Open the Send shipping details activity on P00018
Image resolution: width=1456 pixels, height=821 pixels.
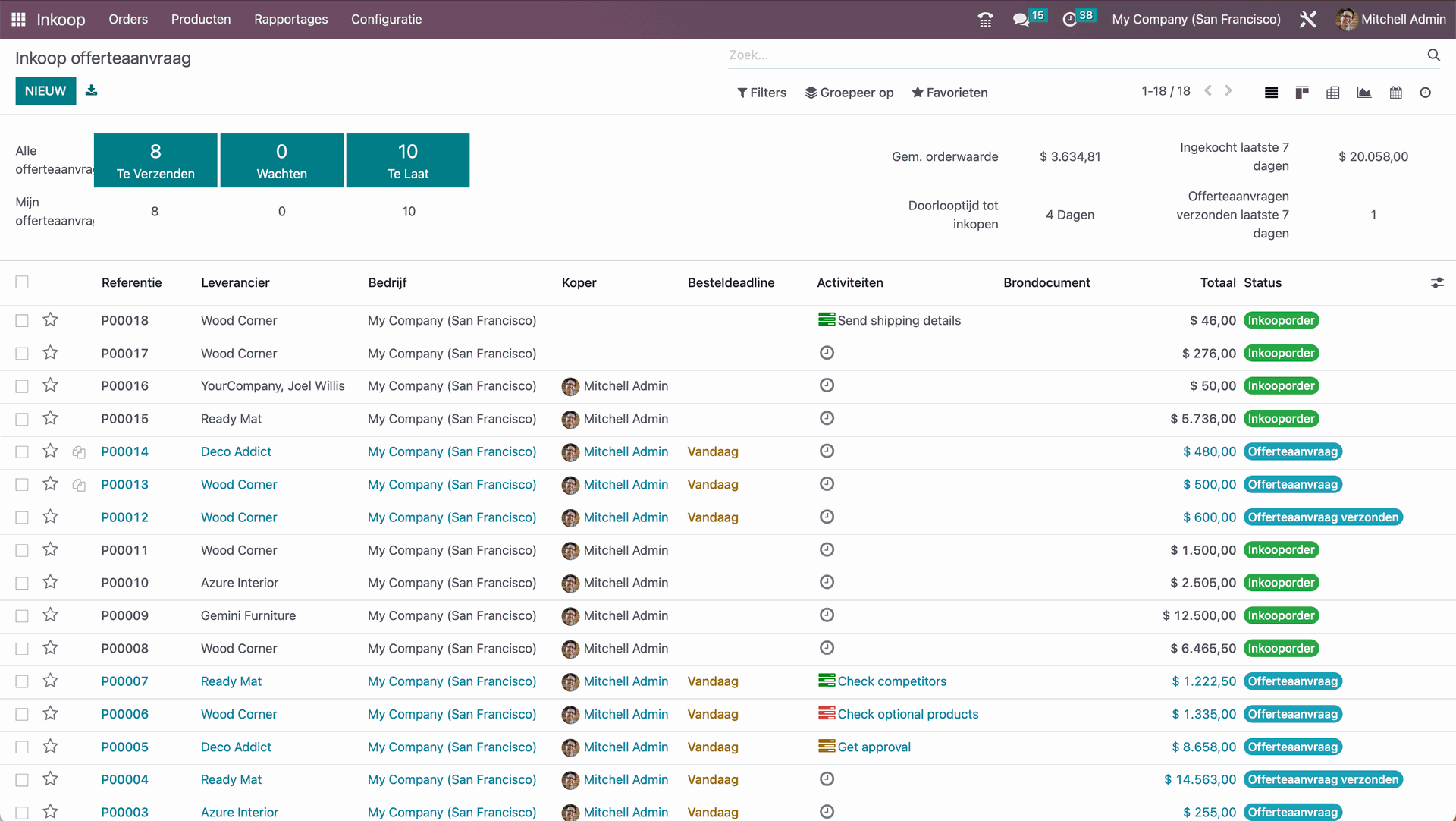click(898, 320)
